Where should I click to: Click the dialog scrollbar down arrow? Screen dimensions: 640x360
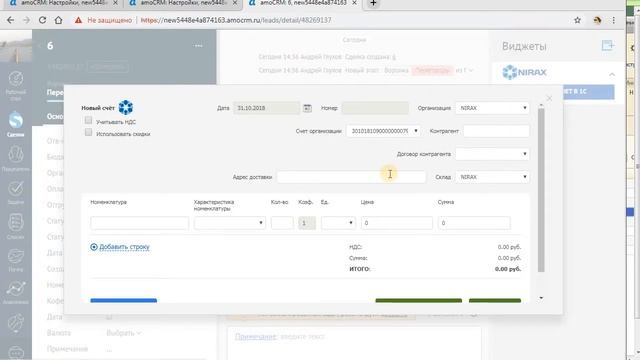(541, 298)
